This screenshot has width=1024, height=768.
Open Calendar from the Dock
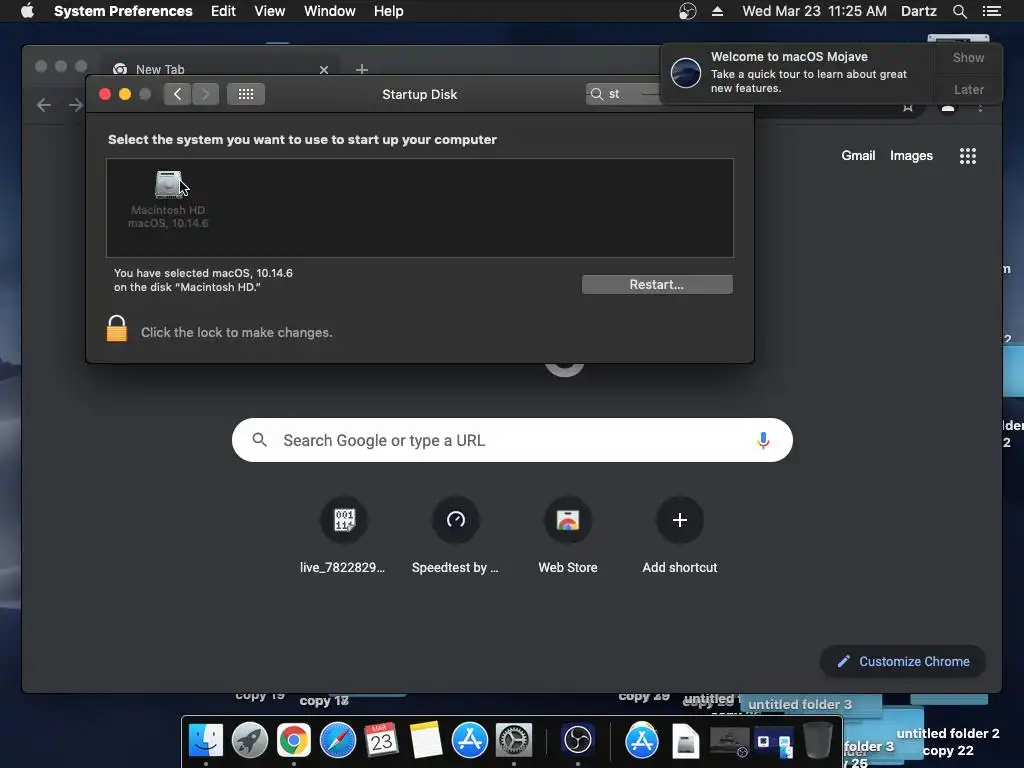pyautogui.click(x=381, y=741)
